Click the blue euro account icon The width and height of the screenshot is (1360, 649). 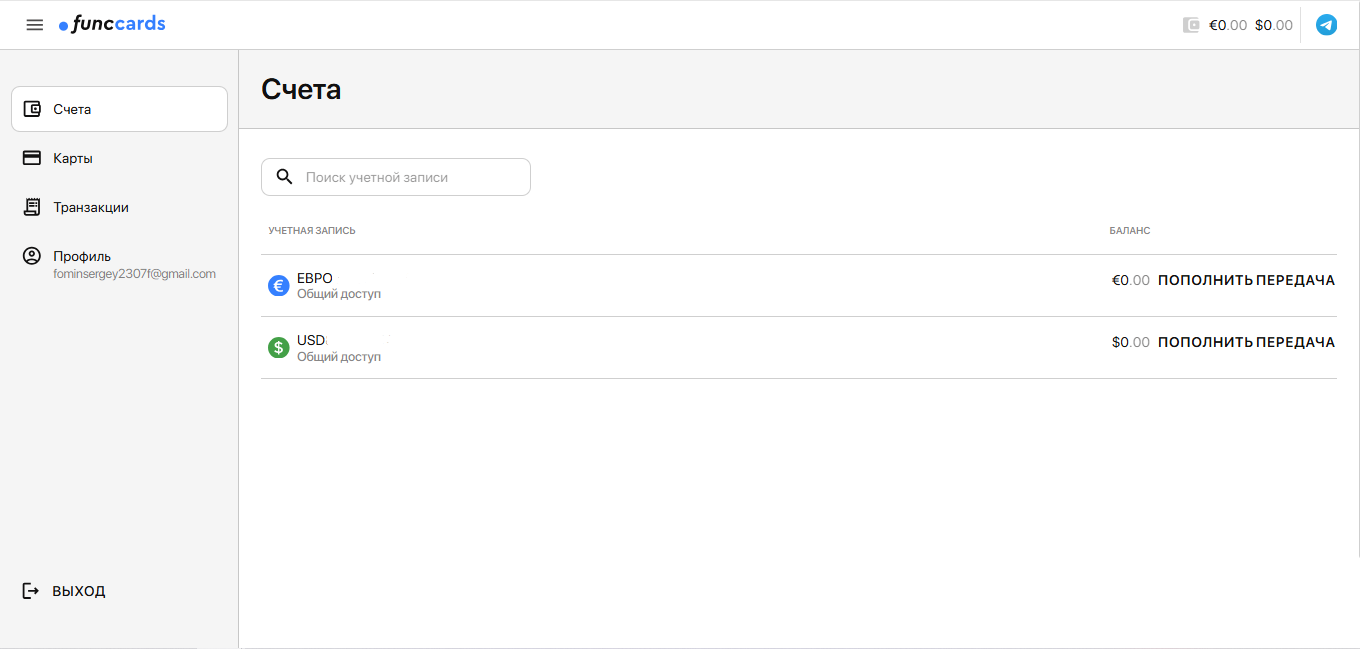(x=279, y=286)
